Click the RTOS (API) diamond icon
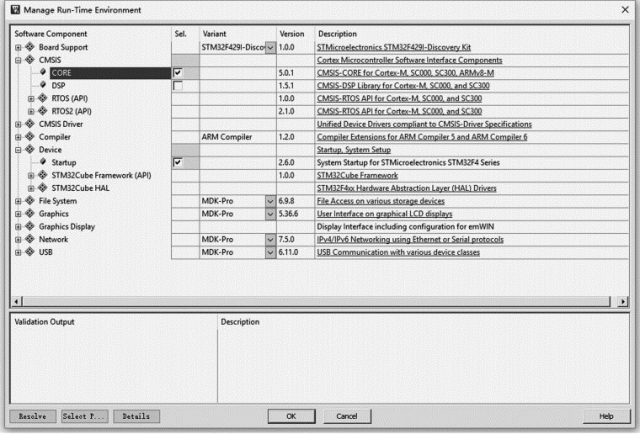This screenshot has width=640, height=434. pos(43,98)
